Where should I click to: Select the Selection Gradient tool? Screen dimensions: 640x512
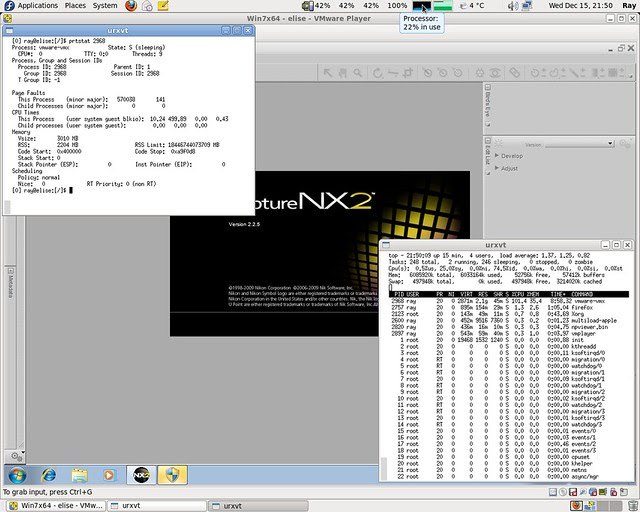pyautogui.click(x=598, y=73)
